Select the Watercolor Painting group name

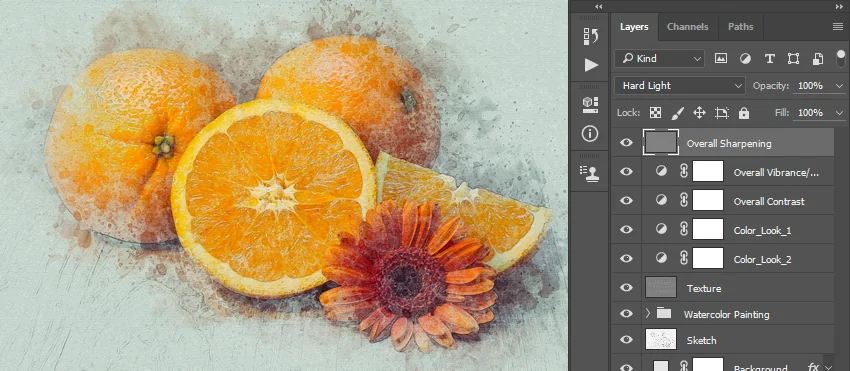726,315
